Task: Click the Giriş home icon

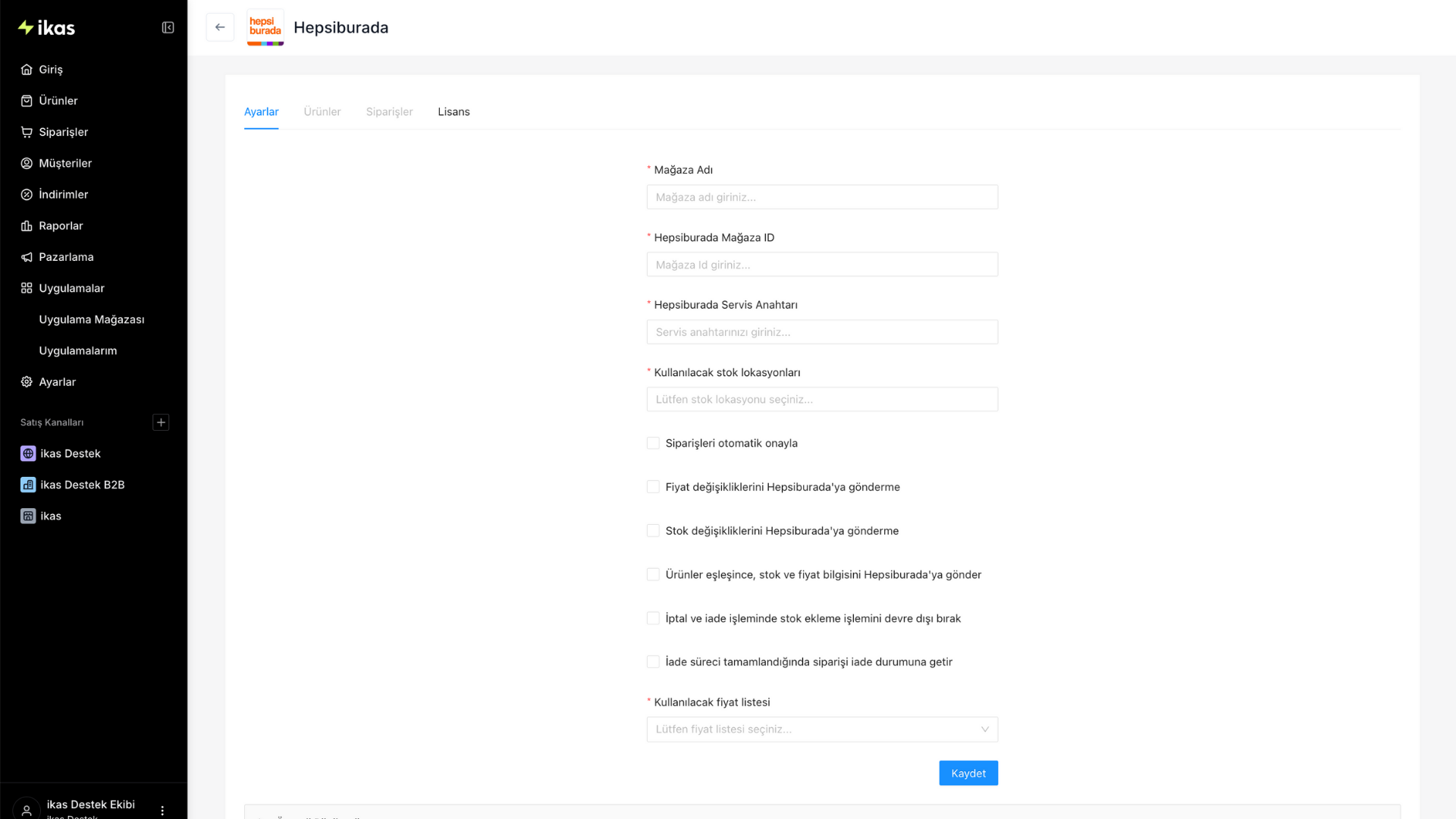Action: click(x=27, y=70)
